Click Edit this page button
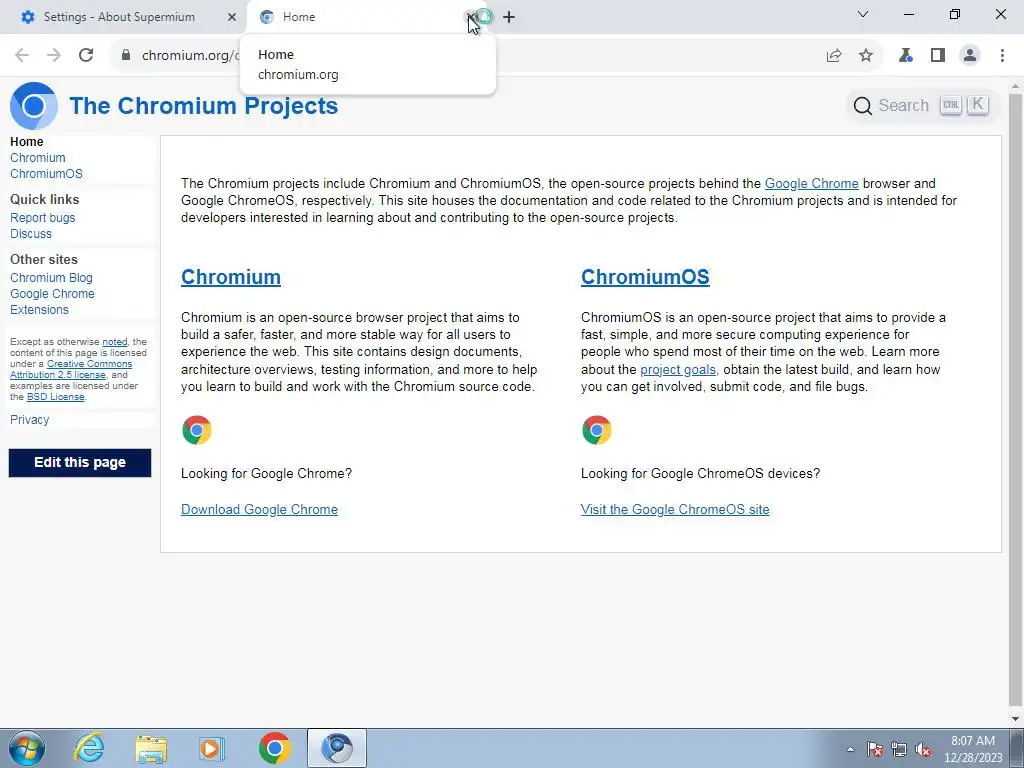Screen dimensions: 1024x768 [x=80, y=462]
